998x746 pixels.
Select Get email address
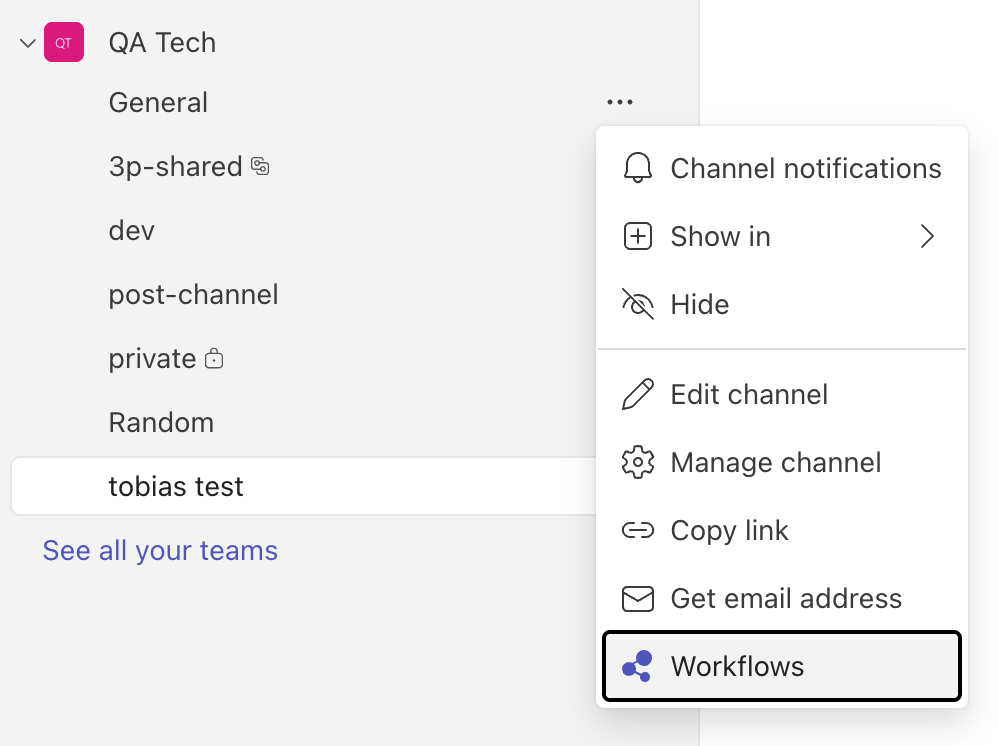(x=786, y=598)
